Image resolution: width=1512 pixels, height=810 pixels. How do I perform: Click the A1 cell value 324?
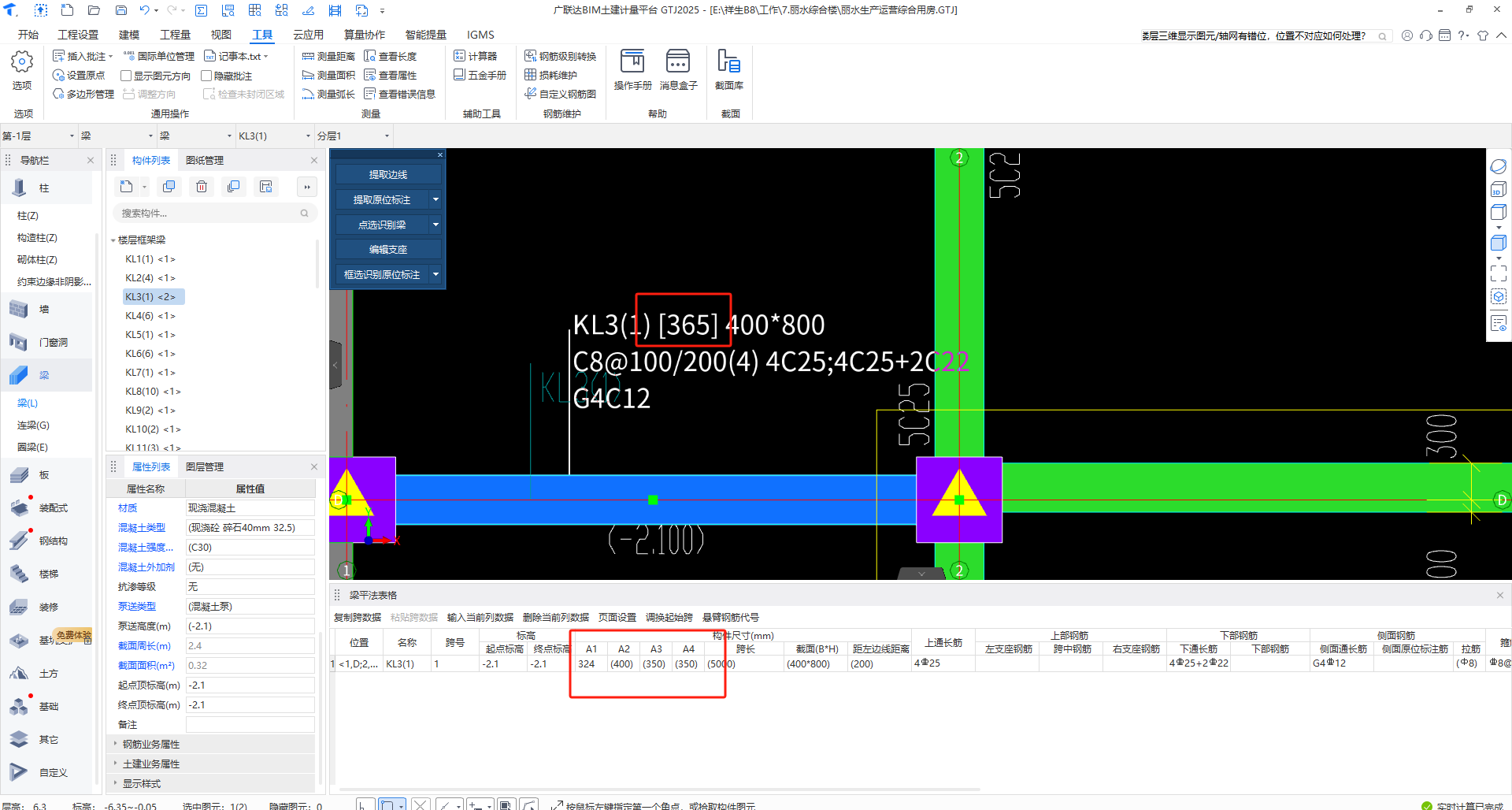tap(591, 663)
